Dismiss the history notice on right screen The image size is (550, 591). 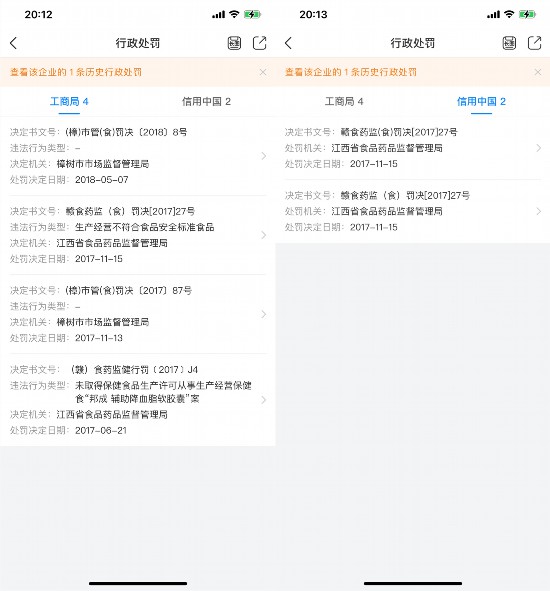point(538,72)
